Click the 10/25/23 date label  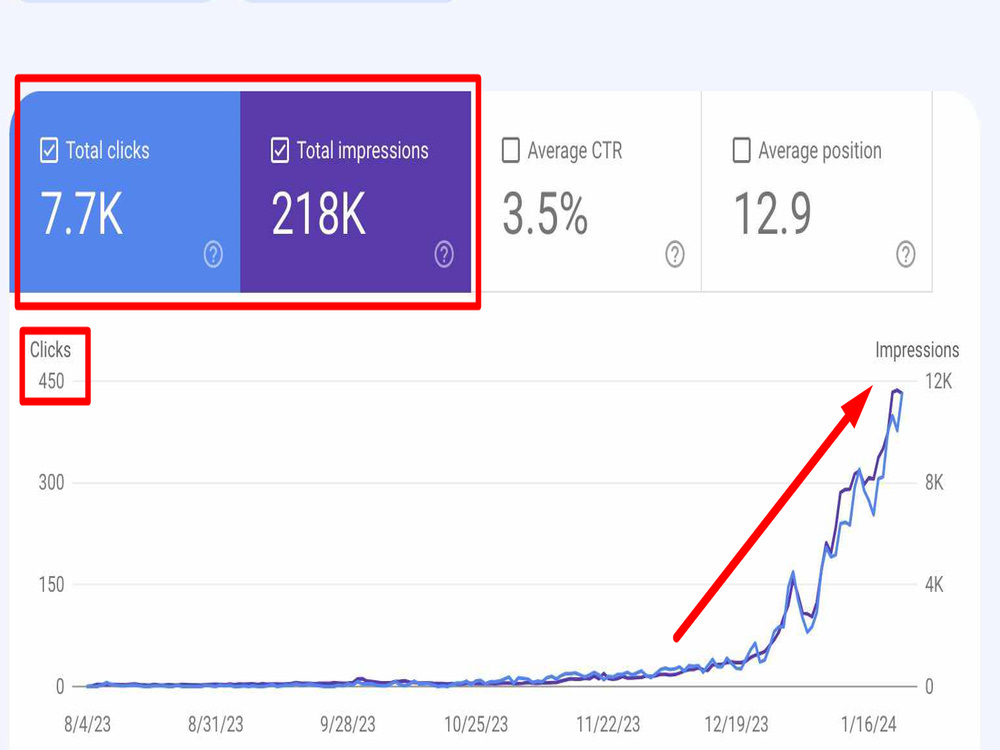(x=476, y=724)
